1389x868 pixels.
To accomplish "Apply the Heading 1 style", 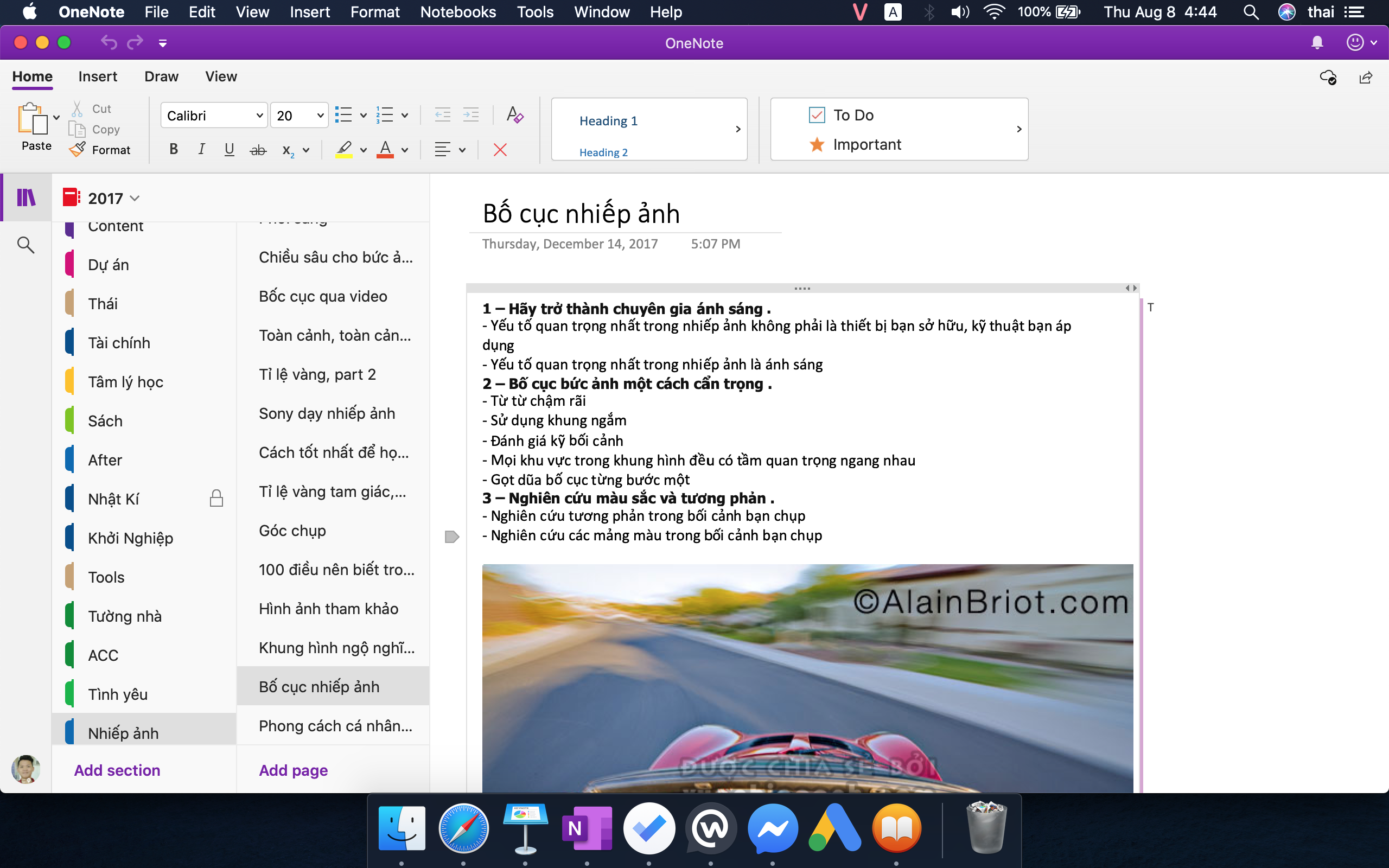I will [608, 120].
